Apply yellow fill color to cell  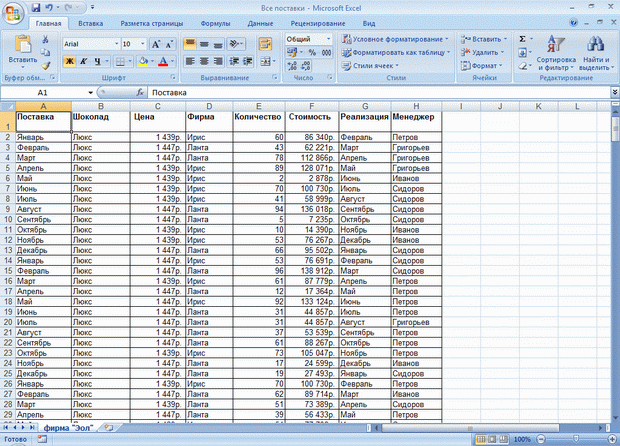pos(143,61)
